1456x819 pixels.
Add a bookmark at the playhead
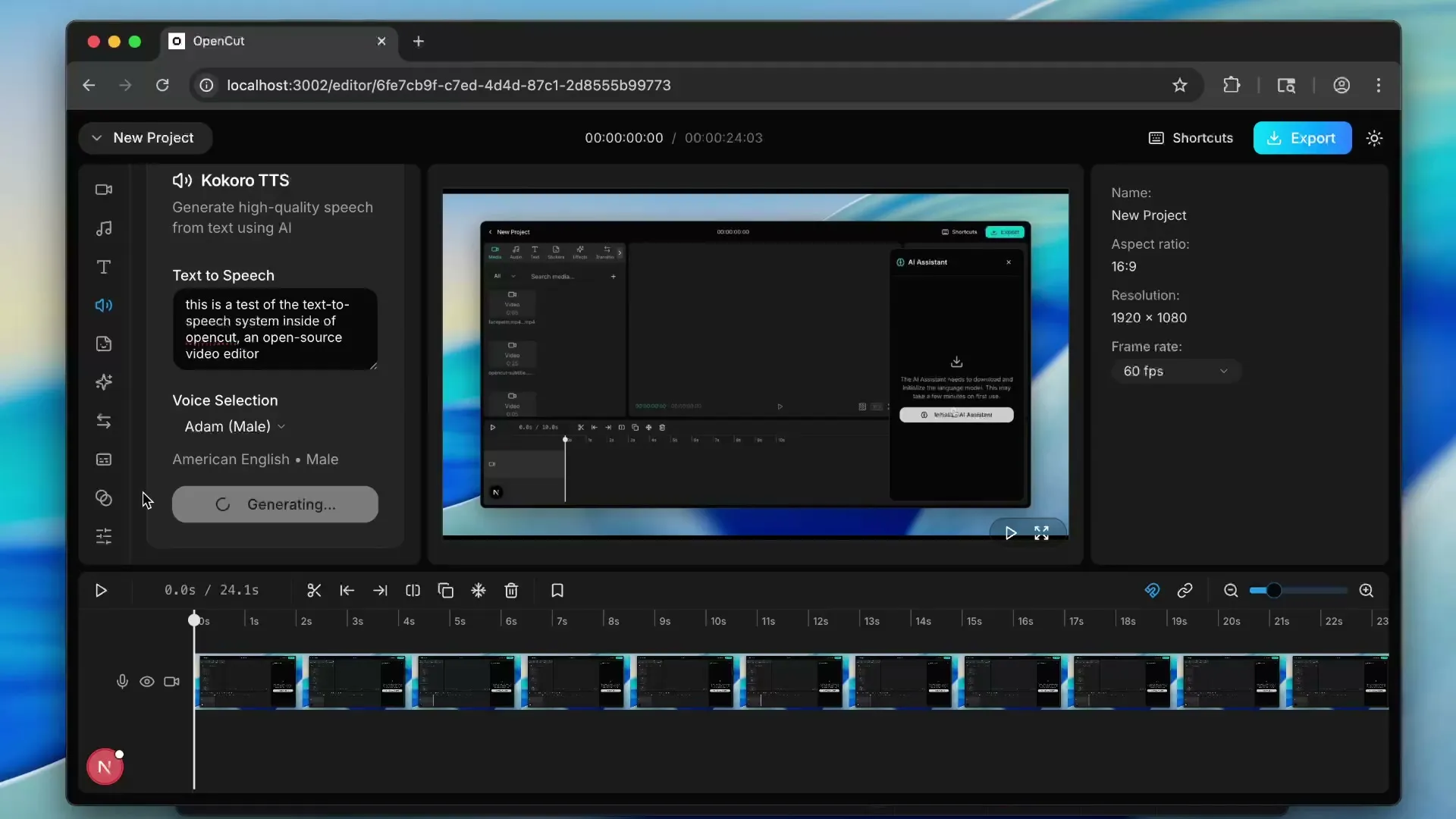[557, 591]
